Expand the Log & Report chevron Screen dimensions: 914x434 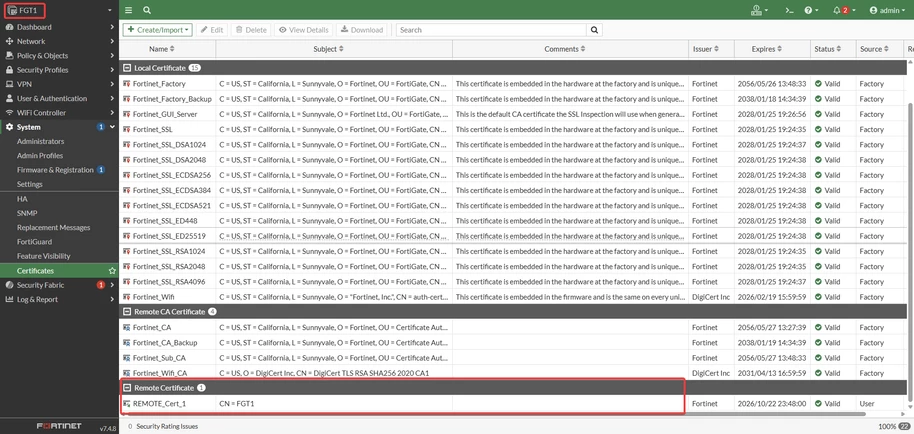coord(112,299)
